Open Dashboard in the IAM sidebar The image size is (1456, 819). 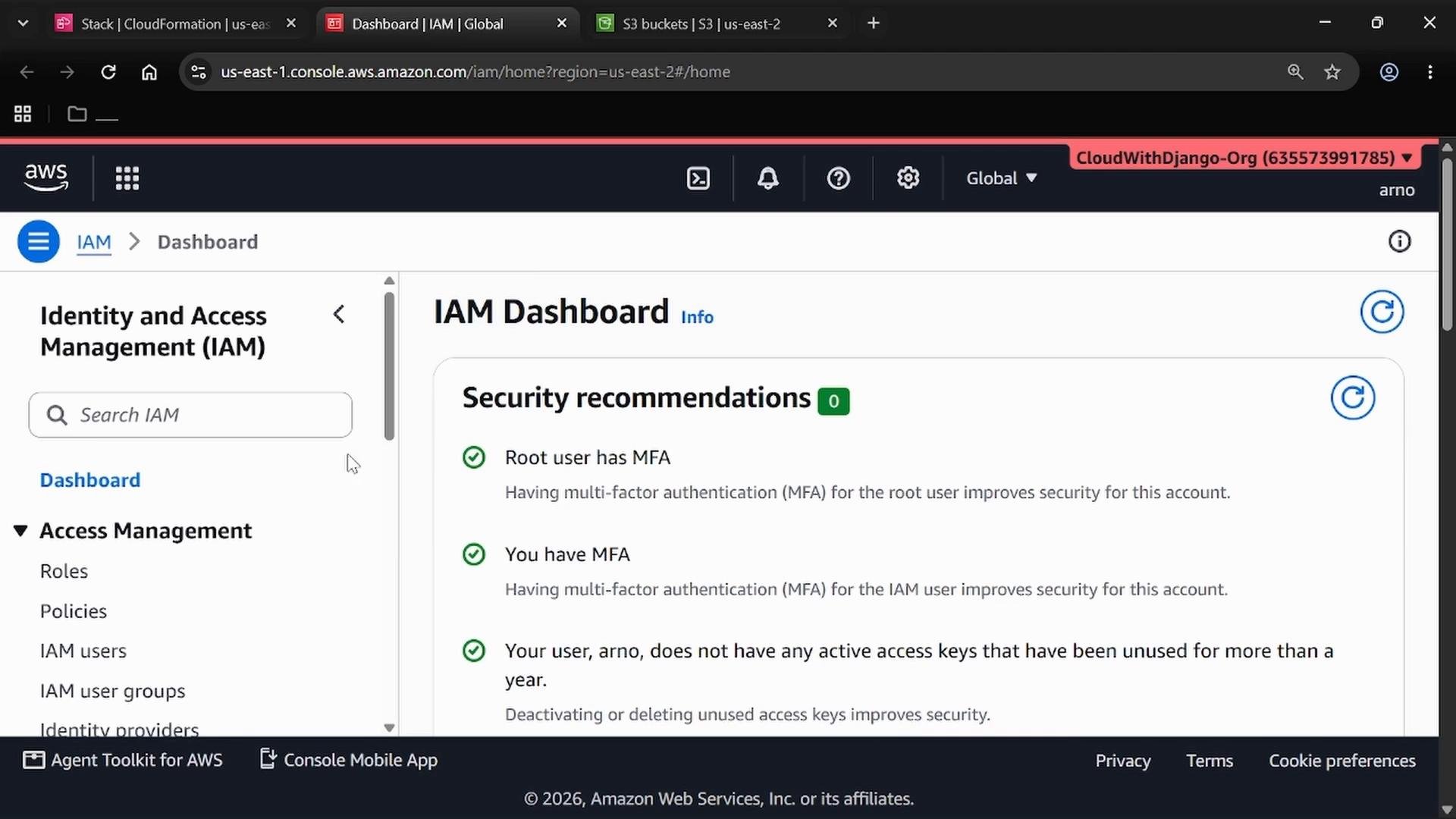tap(90, 480)
